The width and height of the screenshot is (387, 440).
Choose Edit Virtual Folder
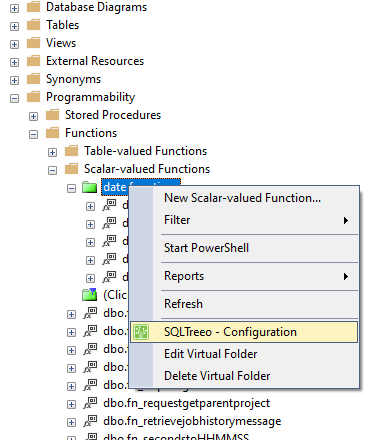(244, 354)
